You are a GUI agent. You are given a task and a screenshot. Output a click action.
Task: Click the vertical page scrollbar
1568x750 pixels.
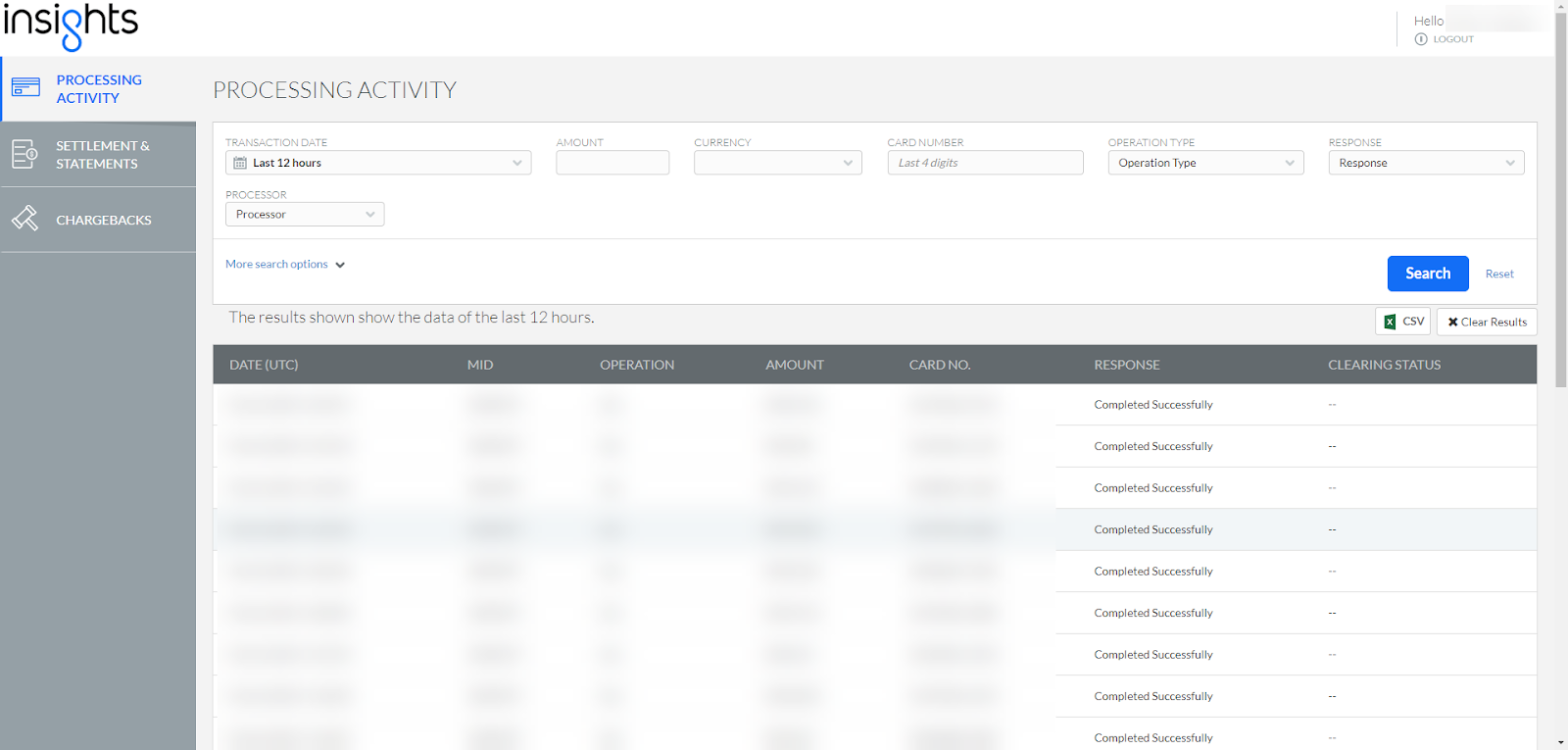[1560, 196]
